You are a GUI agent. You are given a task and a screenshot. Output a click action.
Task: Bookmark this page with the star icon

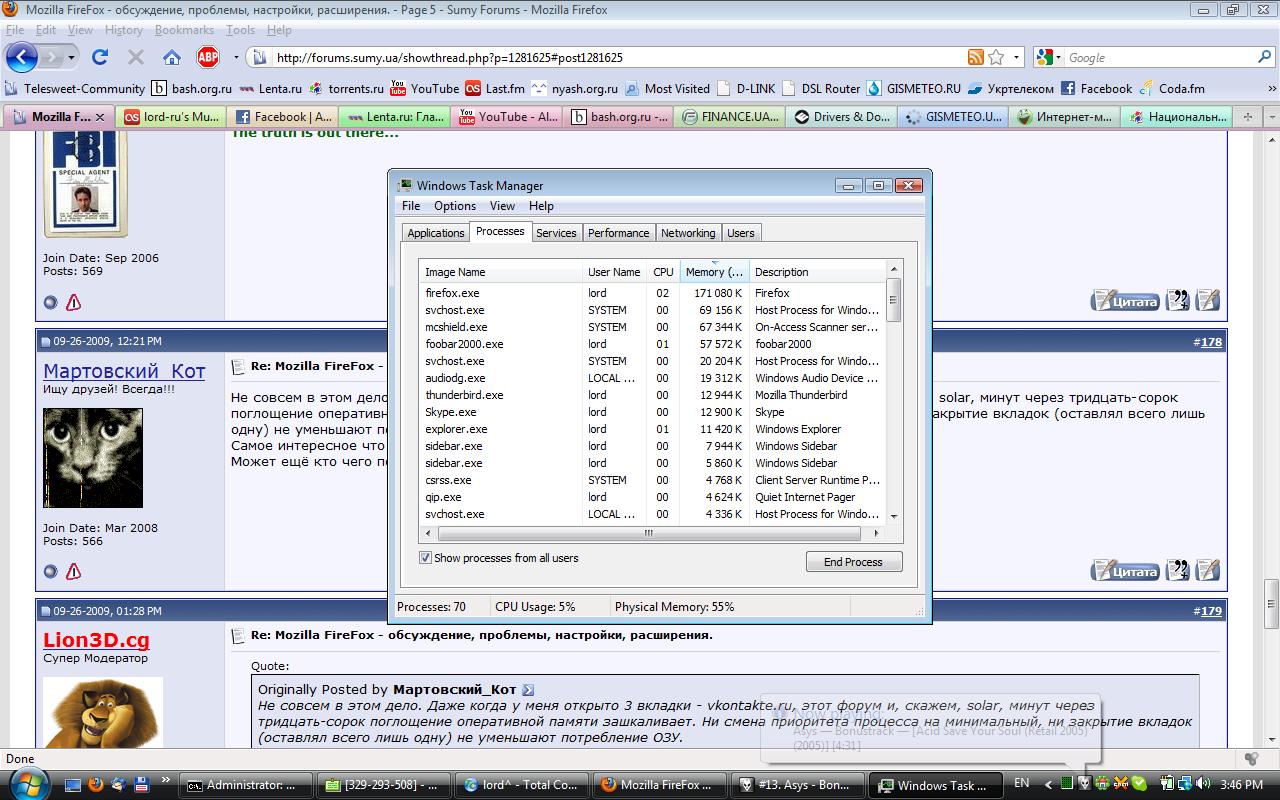pyautogui.click(x=996, y=57)
